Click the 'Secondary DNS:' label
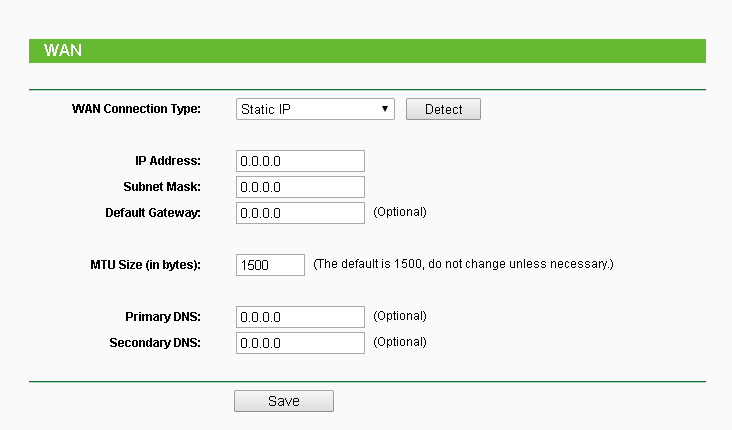Screen dimensions: 732x430 click(x=155, y=342)
